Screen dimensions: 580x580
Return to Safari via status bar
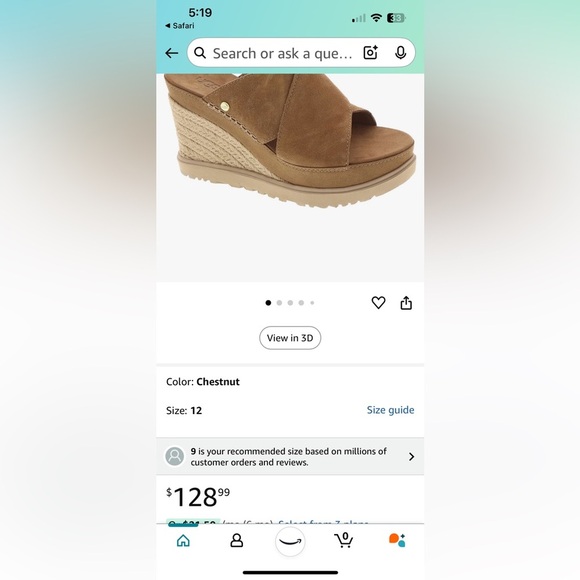point(180,26)
